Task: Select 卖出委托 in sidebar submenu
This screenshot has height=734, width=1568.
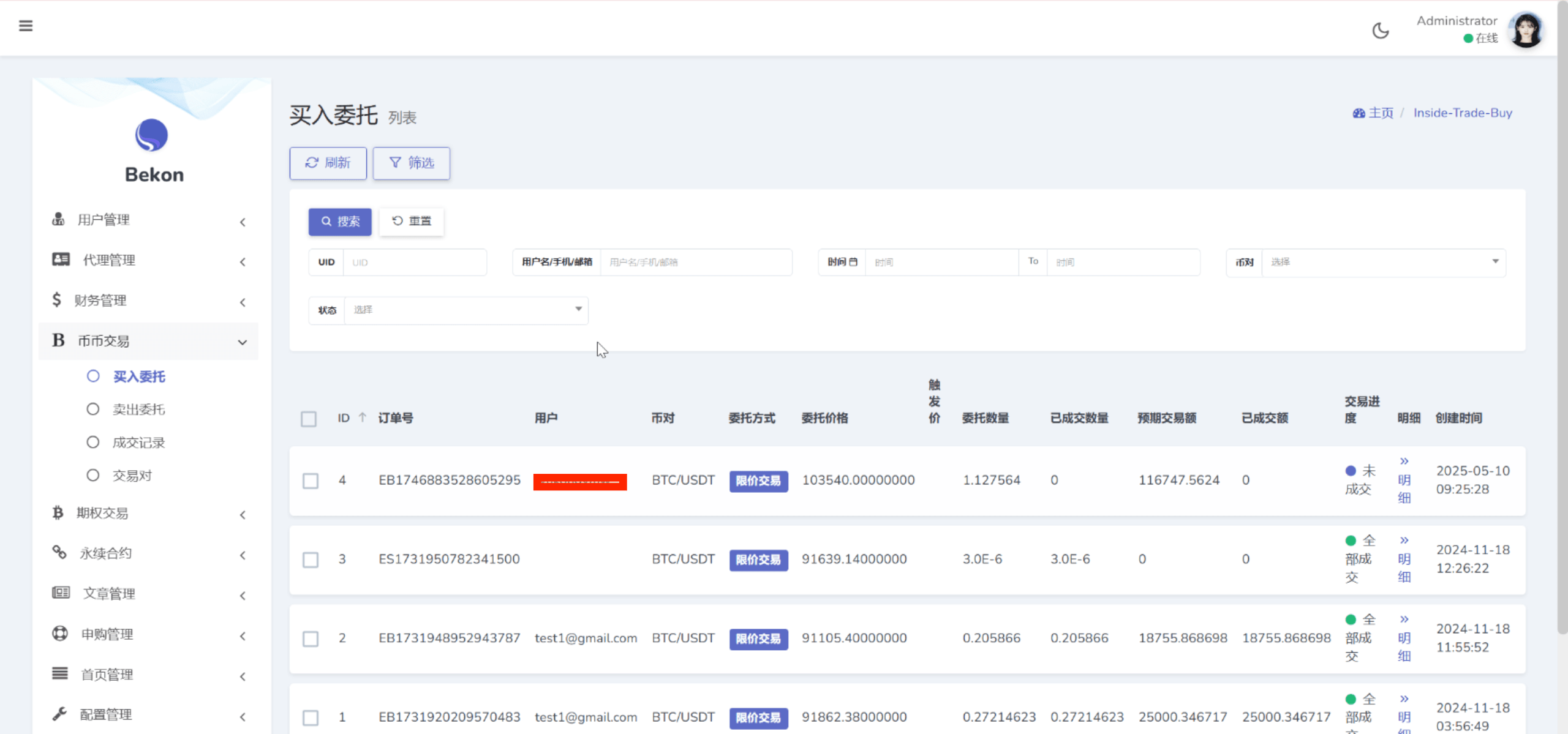Action: pos(138,410)
